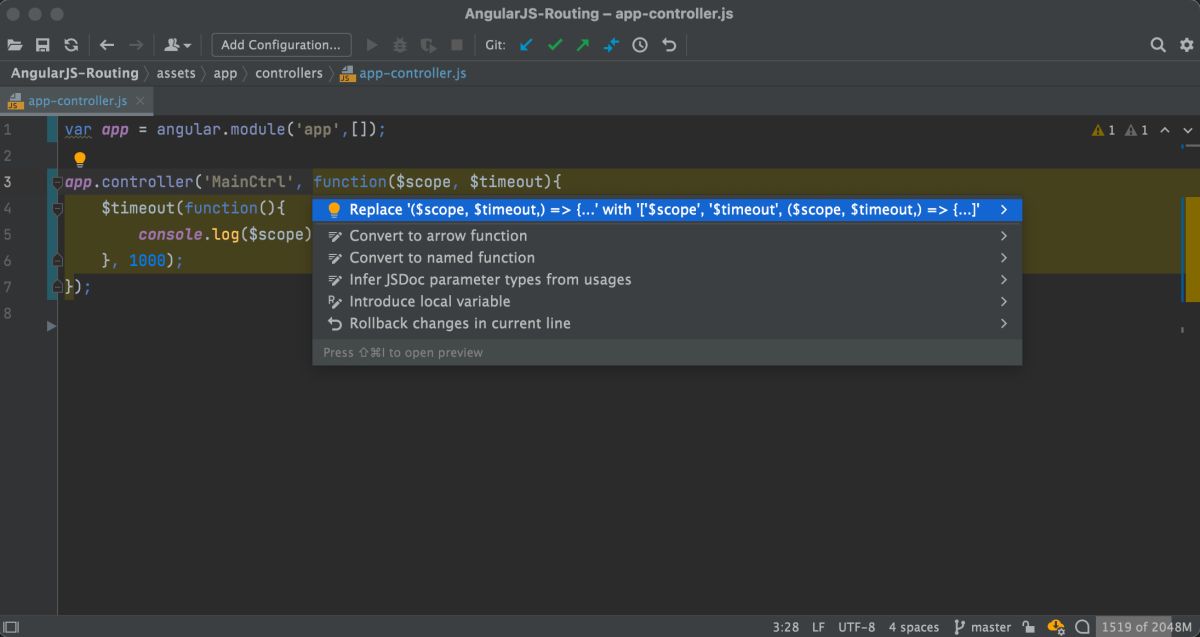Navigate forward with the right arrow
Image resolution: width=1200 pixels, height=637 pixels.
[136, 45]
